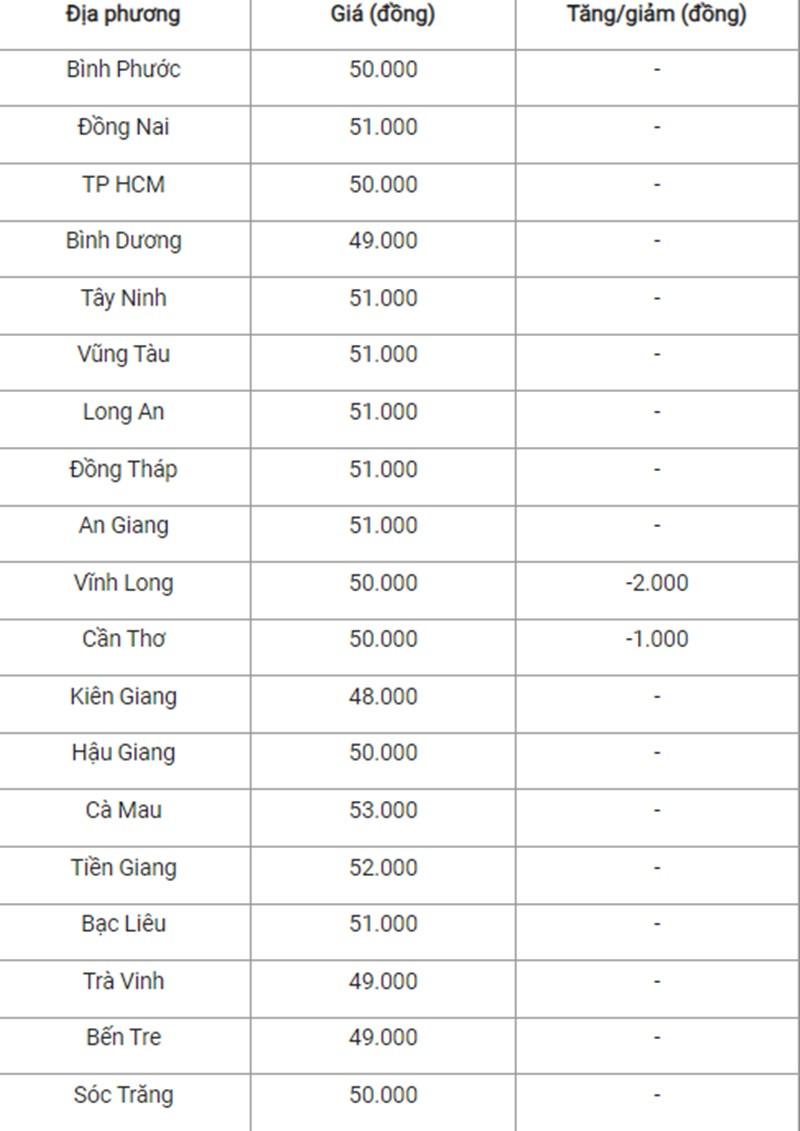The height and width of the screenshot is (1131, 800).
Task: Select Cà Mau price 53.000
Action: pyautogui.click(x=383, y=810)
